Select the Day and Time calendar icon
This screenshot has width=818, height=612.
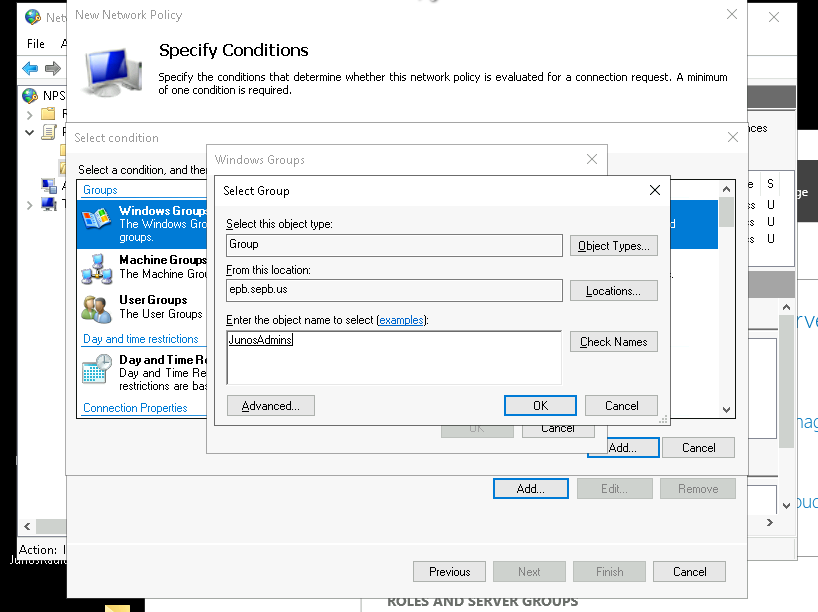[98, 369]
